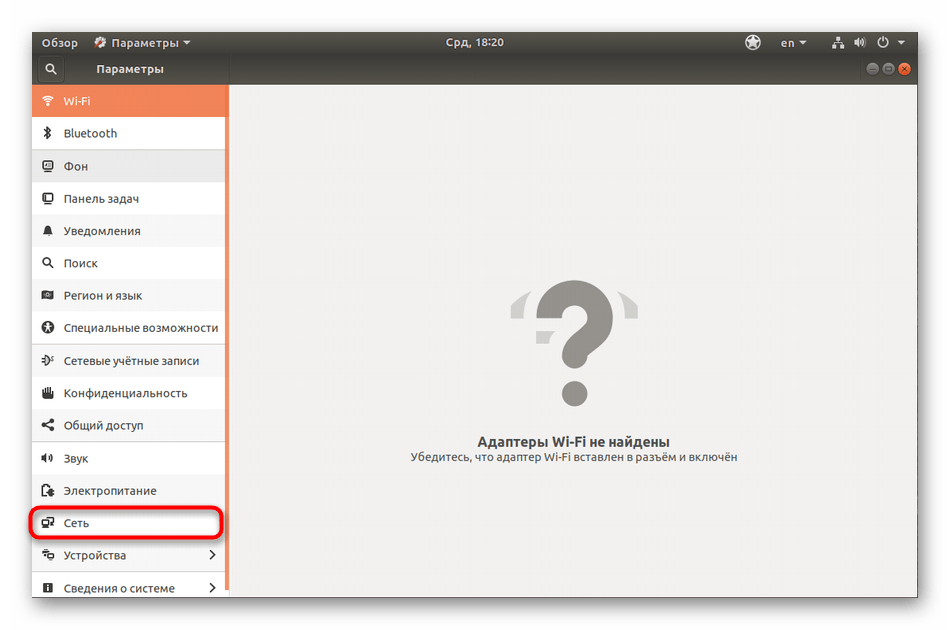
Task: Click the sidebar vertical scrollbar
Action: click(x=227, y=337)
